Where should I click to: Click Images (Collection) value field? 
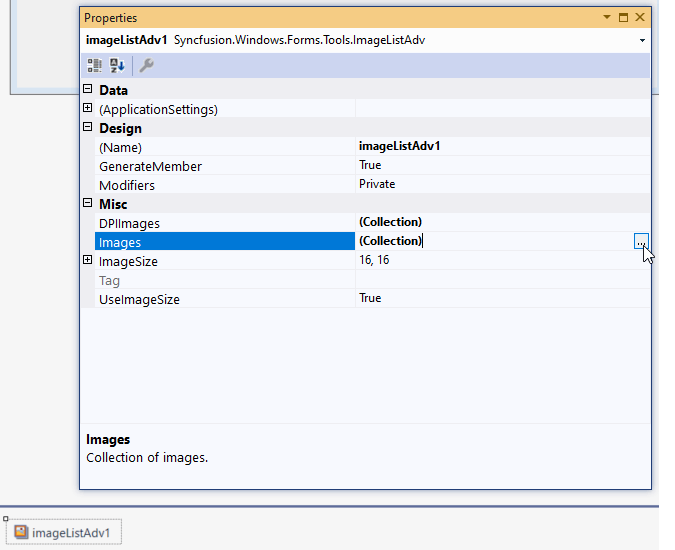click(x=494, y=241)
